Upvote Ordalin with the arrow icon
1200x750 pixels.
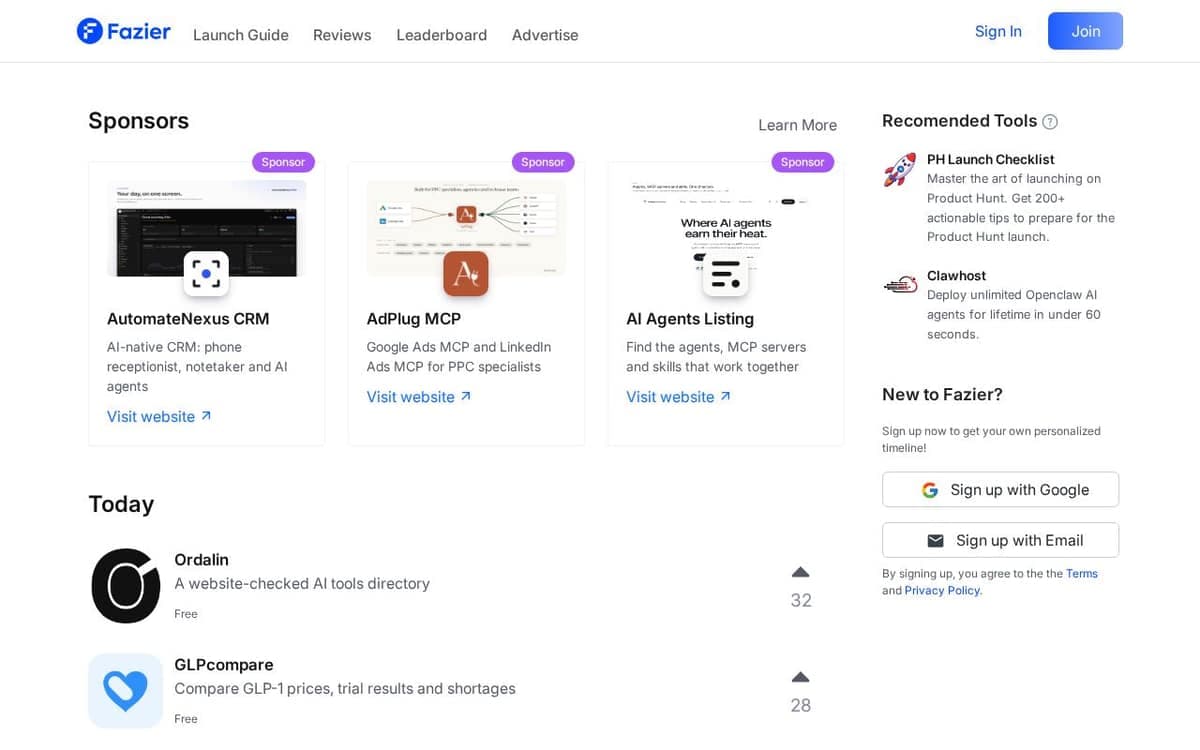[800, 573]
